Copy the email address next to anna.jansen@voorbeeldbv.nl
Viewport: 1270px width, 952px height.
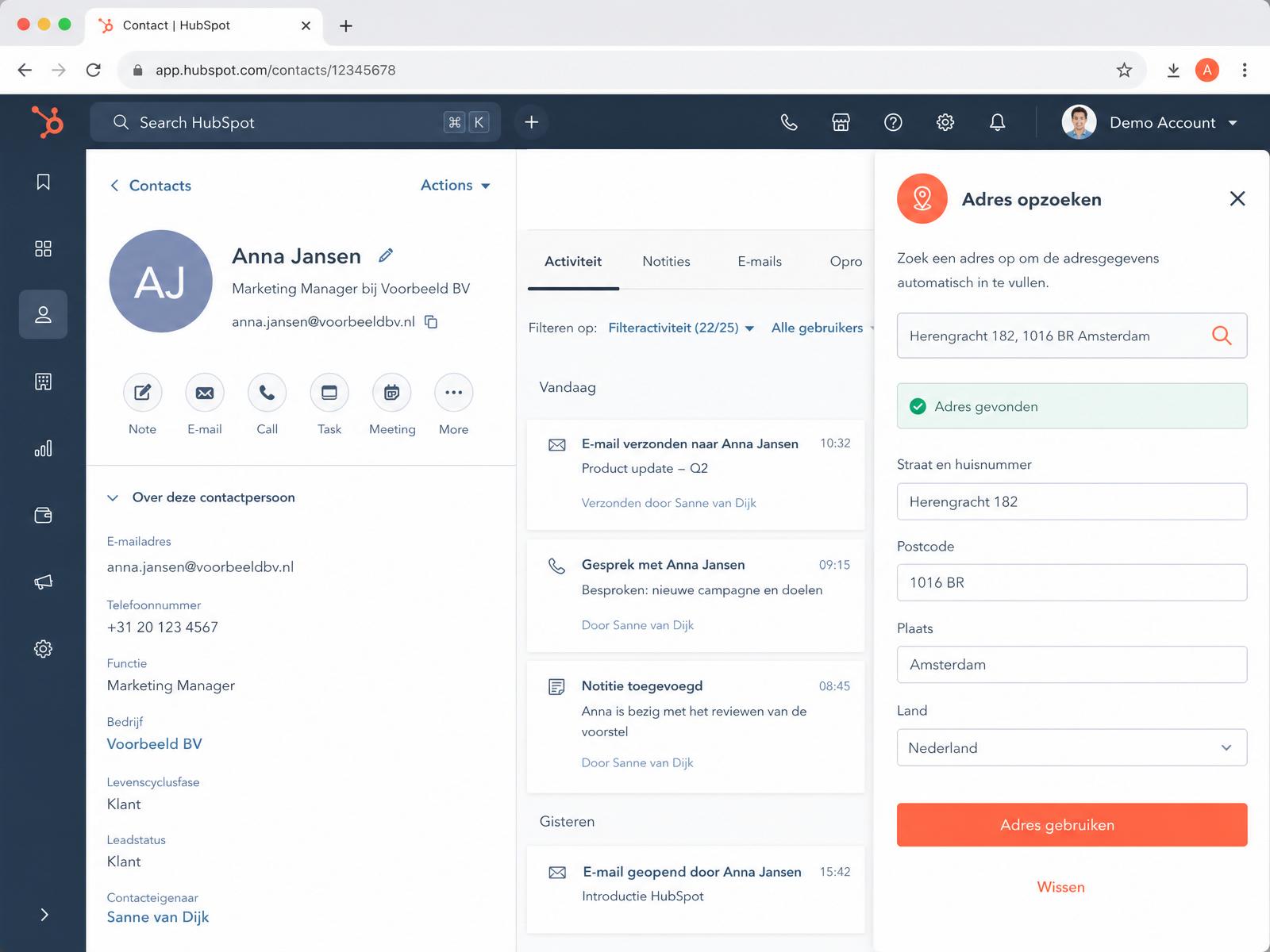click(431, 322)
